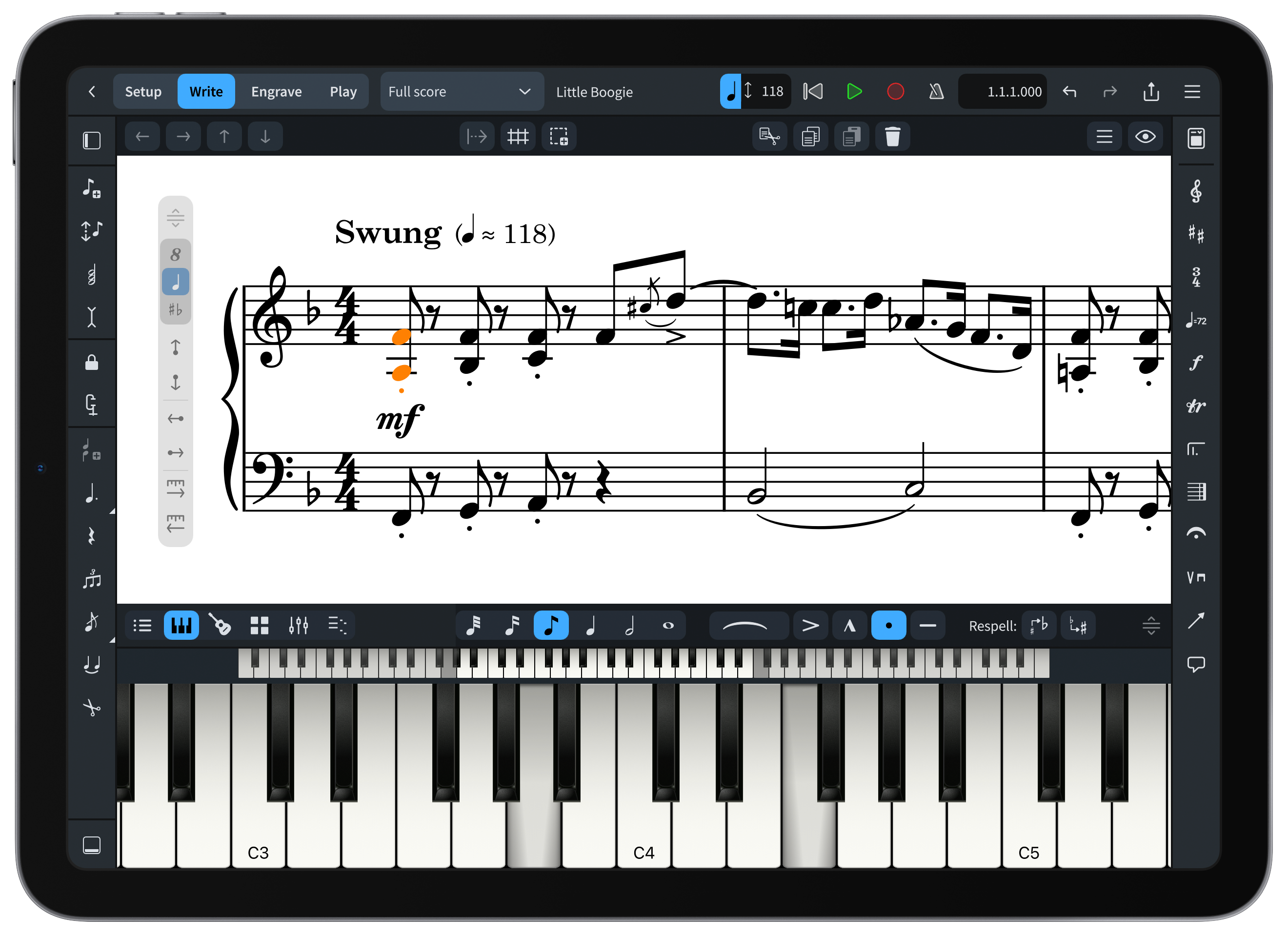Screen dimensions: 1288x937
Task: Open the view options menu beside the eye icon
Action: click(1104, 136)
